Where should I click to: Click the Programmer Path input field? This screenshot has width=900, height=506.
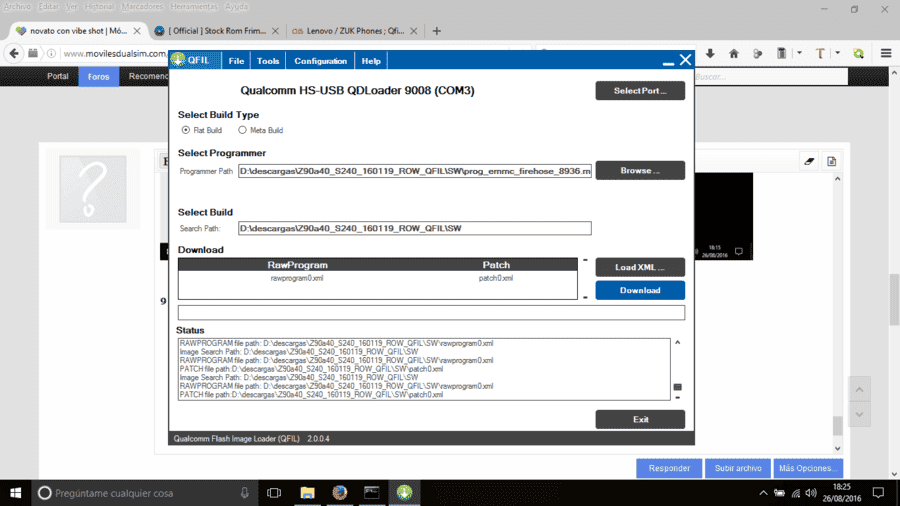414,171
